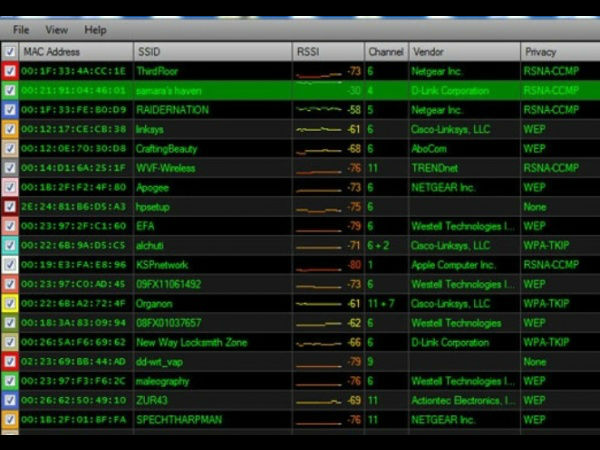600x450 pixels.
Task: Click MAC address 00:19:E3:FA:E8:96
Action: tap(73, 265)
